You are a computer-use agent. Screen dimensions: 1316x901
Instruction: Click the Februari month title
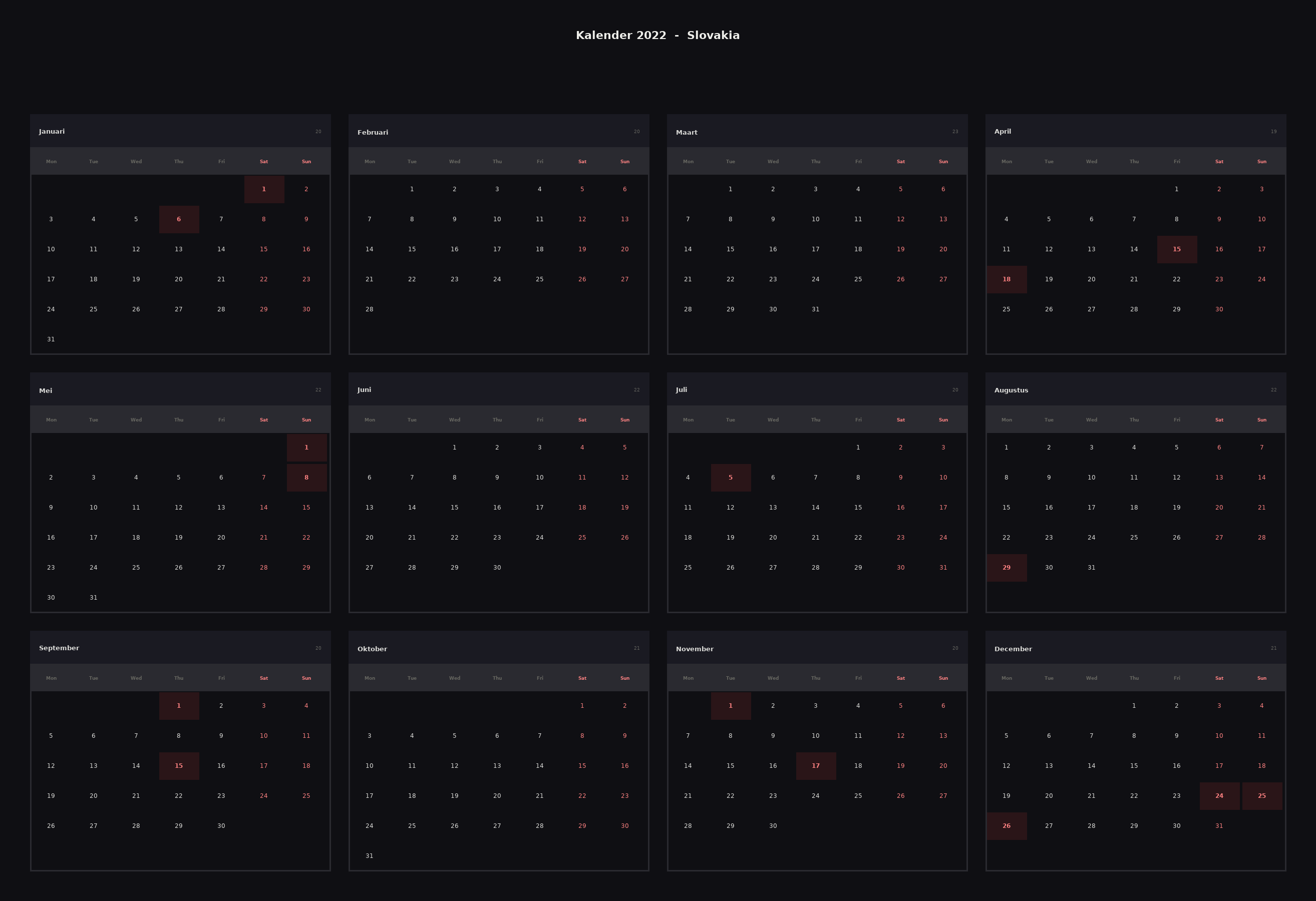[373, 133]
